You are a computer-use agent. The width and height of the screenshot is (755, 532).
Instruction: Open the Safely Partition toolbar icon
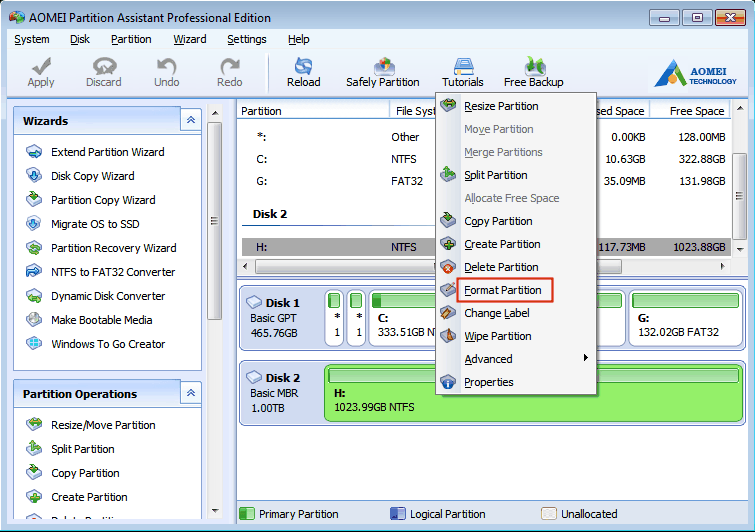click(383, 66)
